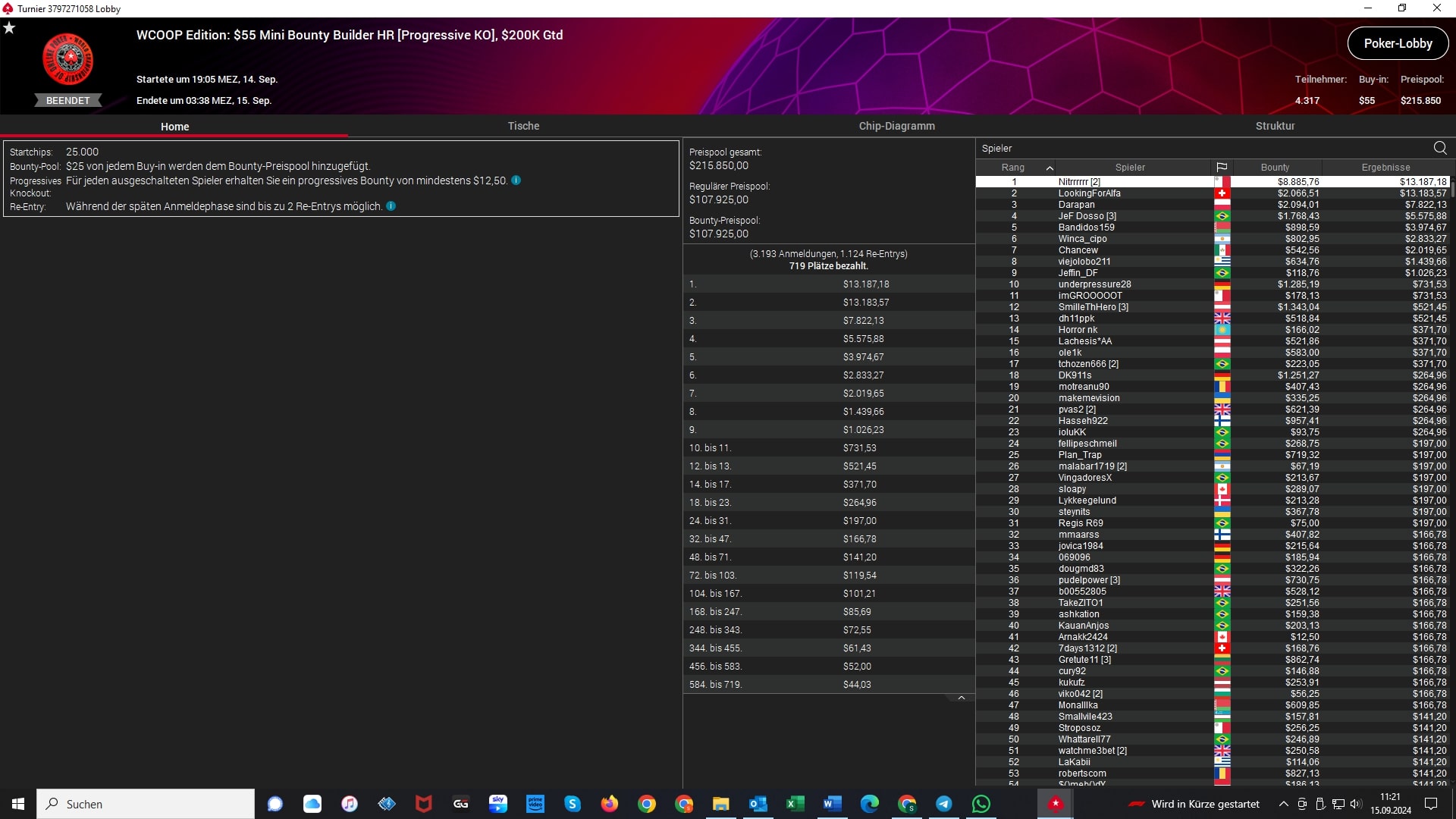This screenshot has height=819, width=1456.
Task: Click the info icon next to Progressives Knockout
Action: pyautogui.click(x=516, y=180)
